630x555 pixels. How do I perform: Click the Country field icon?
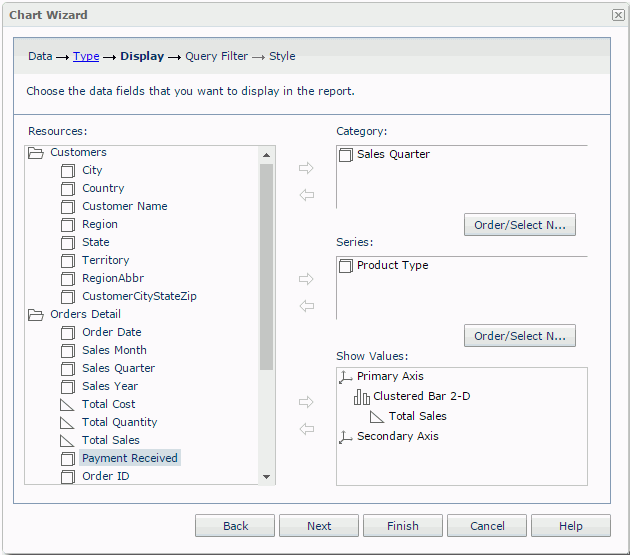[68, 189]
